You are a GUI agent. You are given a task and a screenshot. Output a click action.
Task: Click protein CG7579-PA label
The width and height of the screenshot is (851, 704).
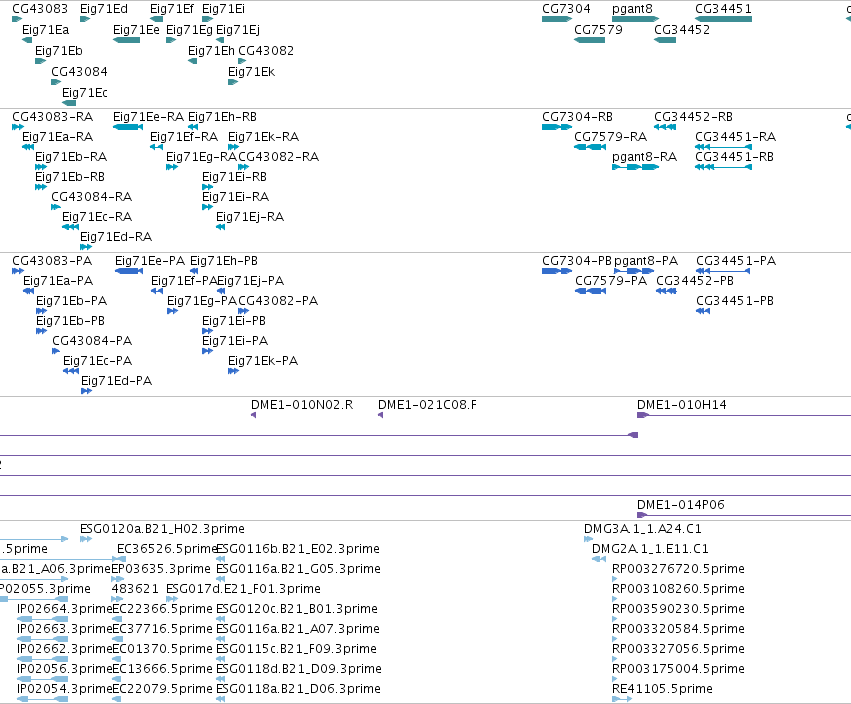[611, 281]
